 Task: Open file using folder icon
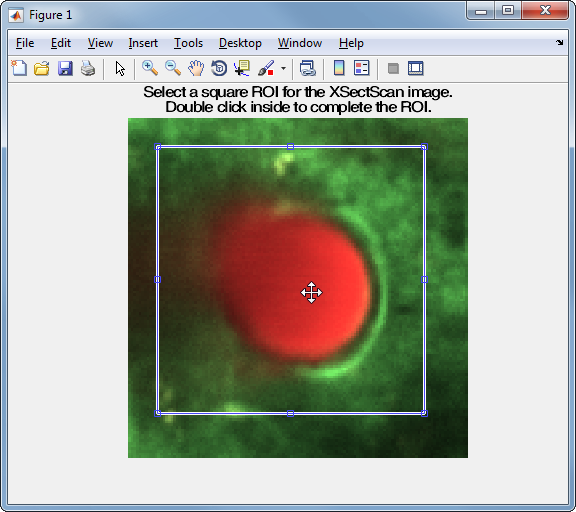42,69
